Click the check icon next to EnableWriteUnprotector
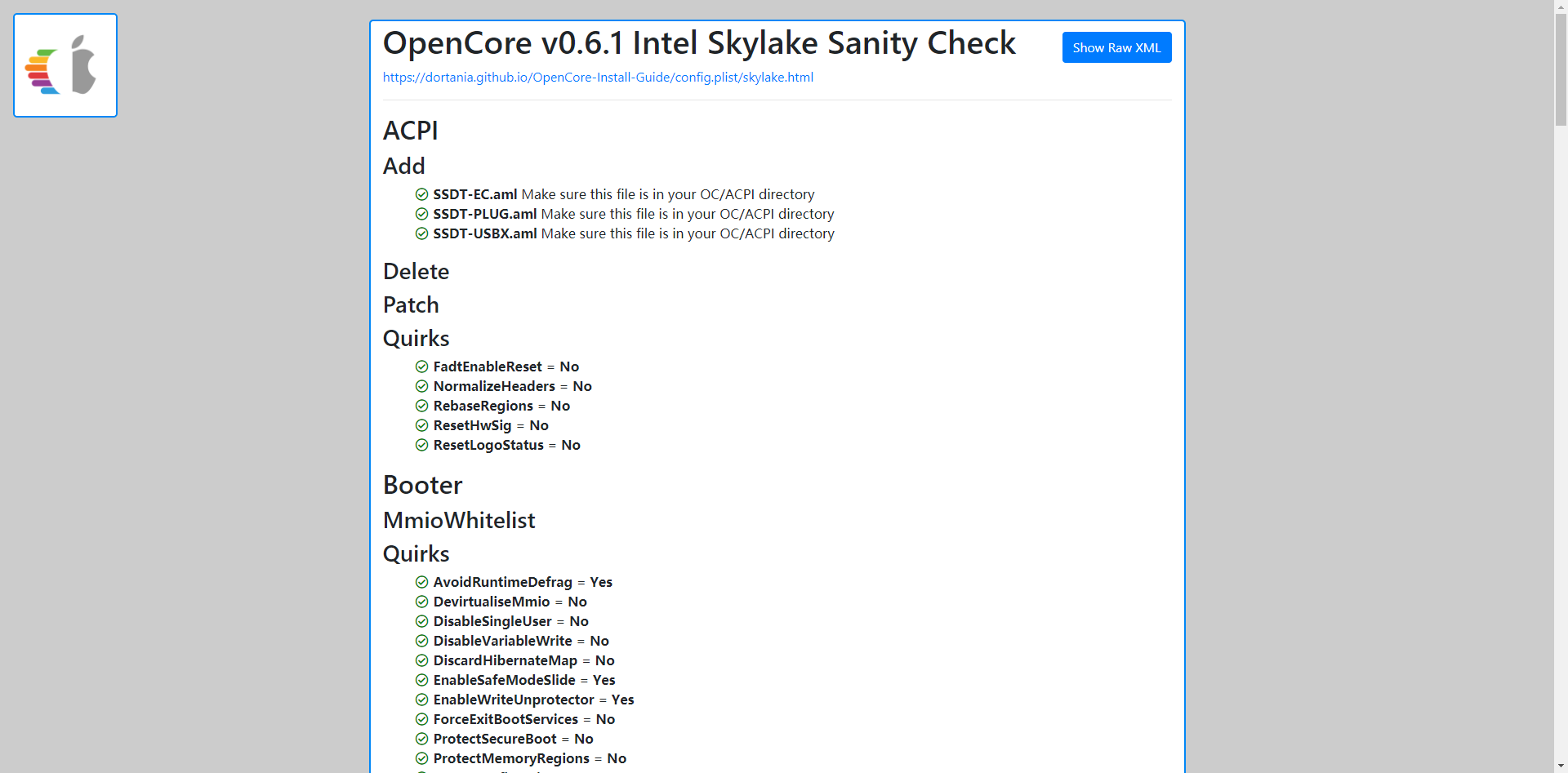Screen dimensions: 1568x773 (421, 700)
